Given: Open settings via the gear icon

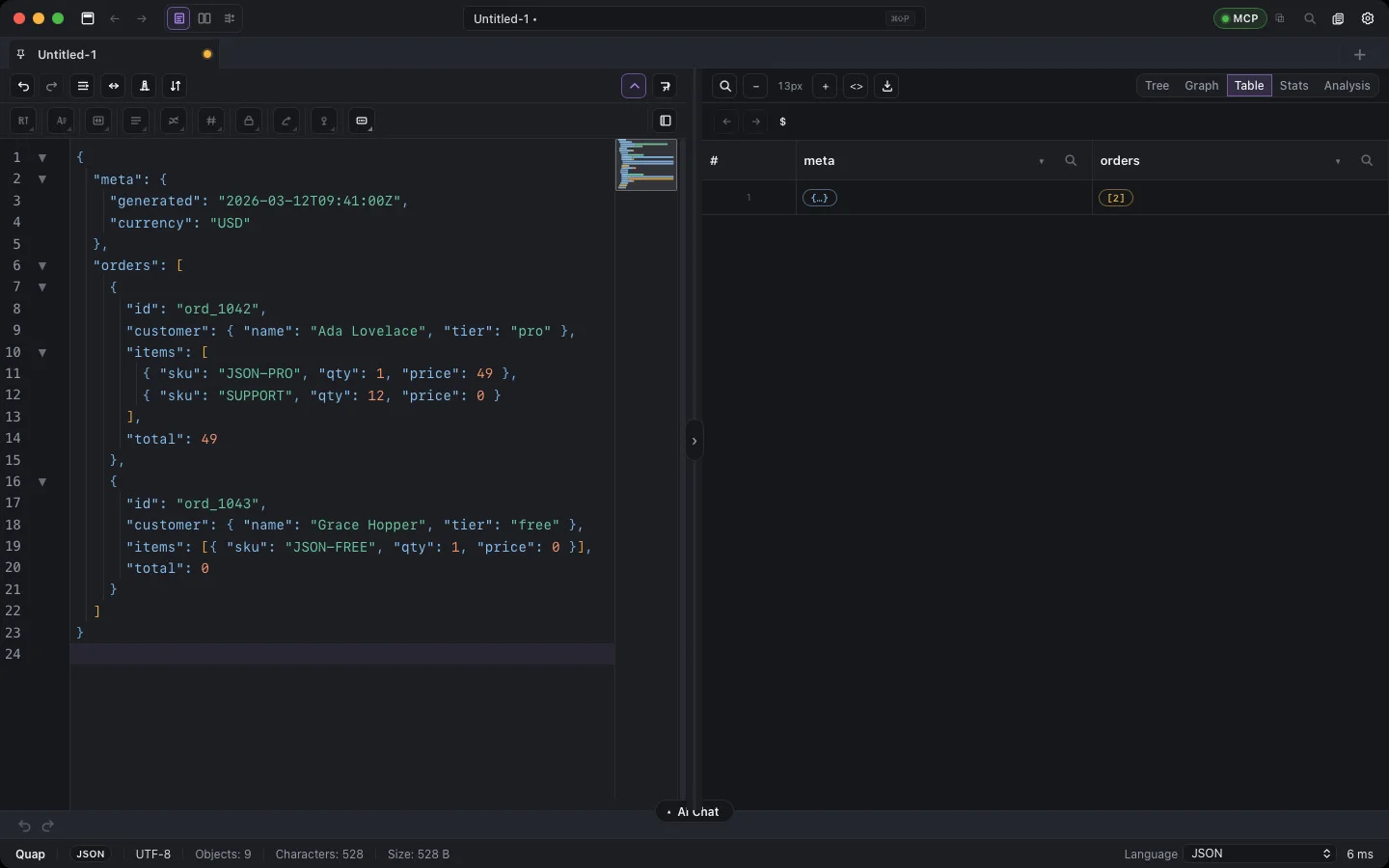Looking at the screenshot, I should pos(1368,18).
